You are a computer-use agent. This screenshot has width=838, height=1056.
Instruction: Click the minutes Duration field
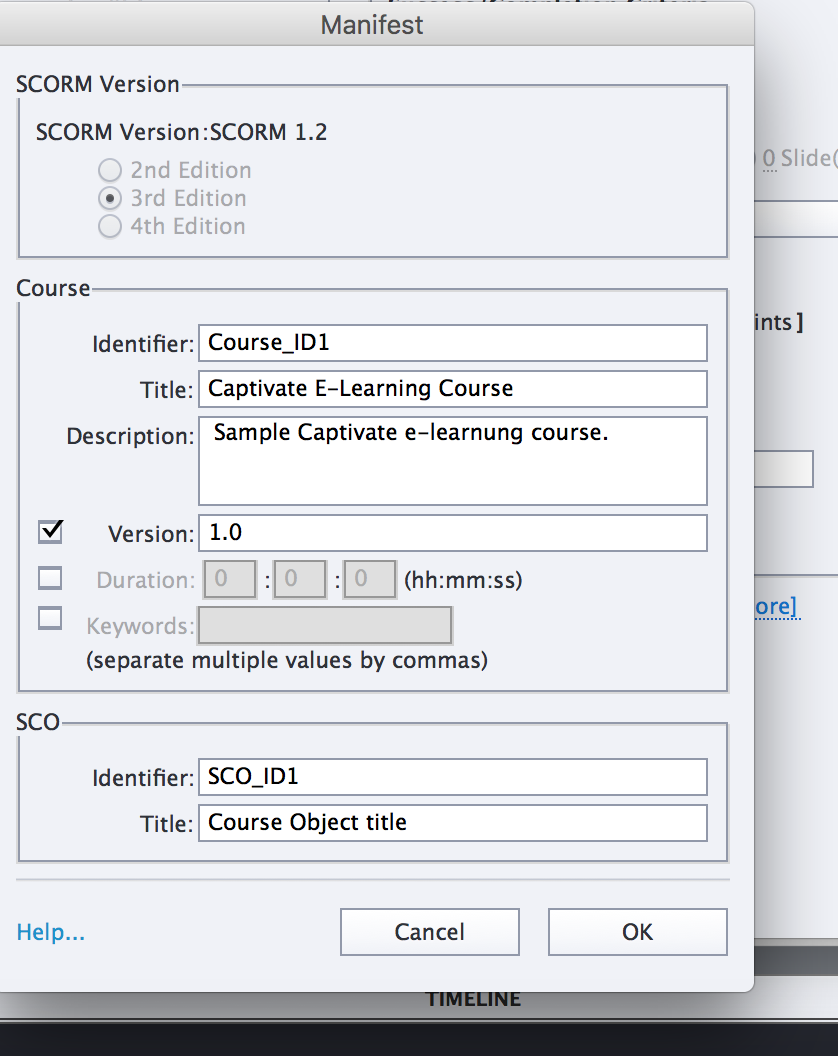pyautogui.click(x=300, y=579)
